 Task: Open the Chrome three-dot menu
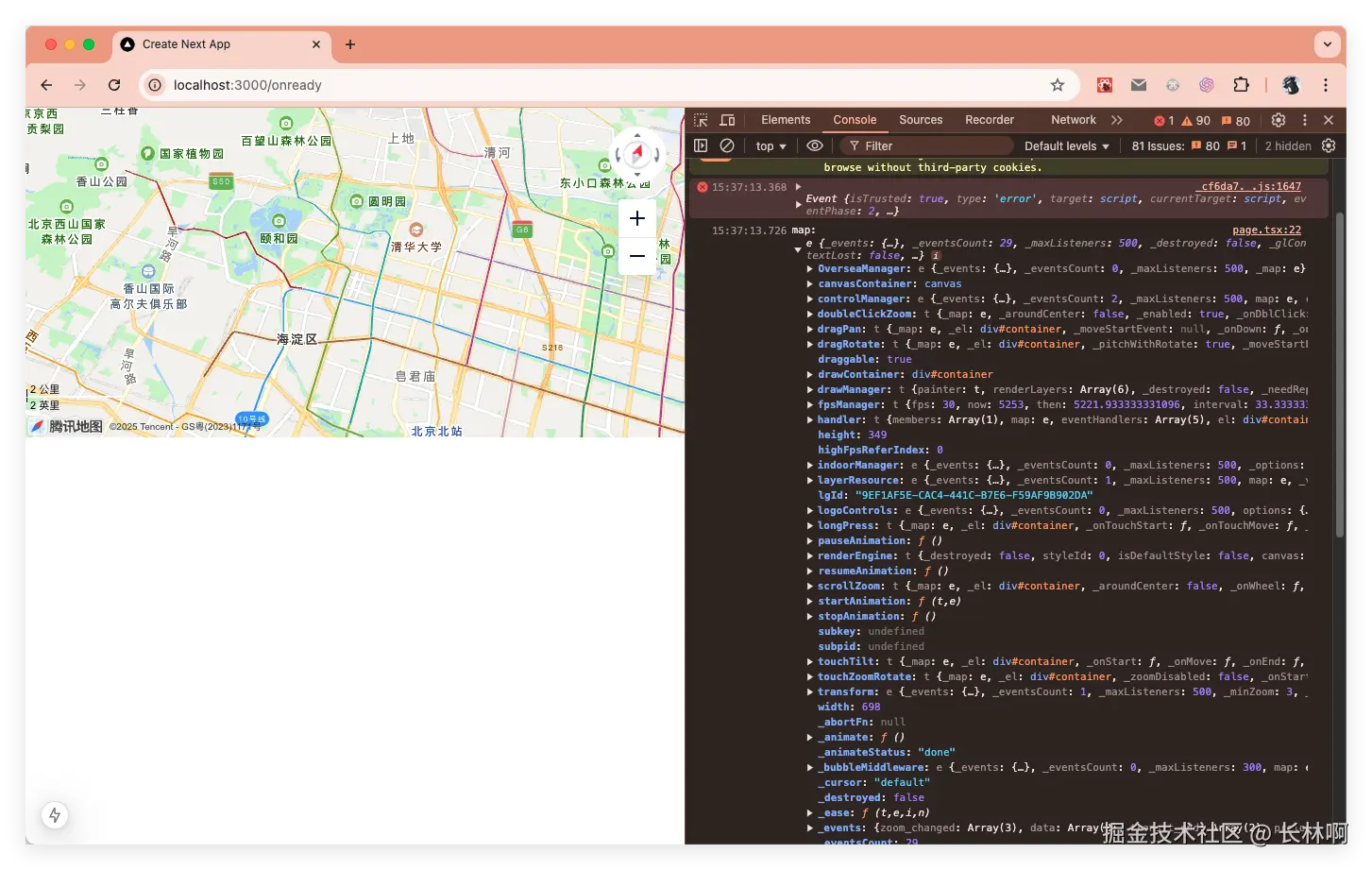coord(1326,85)
